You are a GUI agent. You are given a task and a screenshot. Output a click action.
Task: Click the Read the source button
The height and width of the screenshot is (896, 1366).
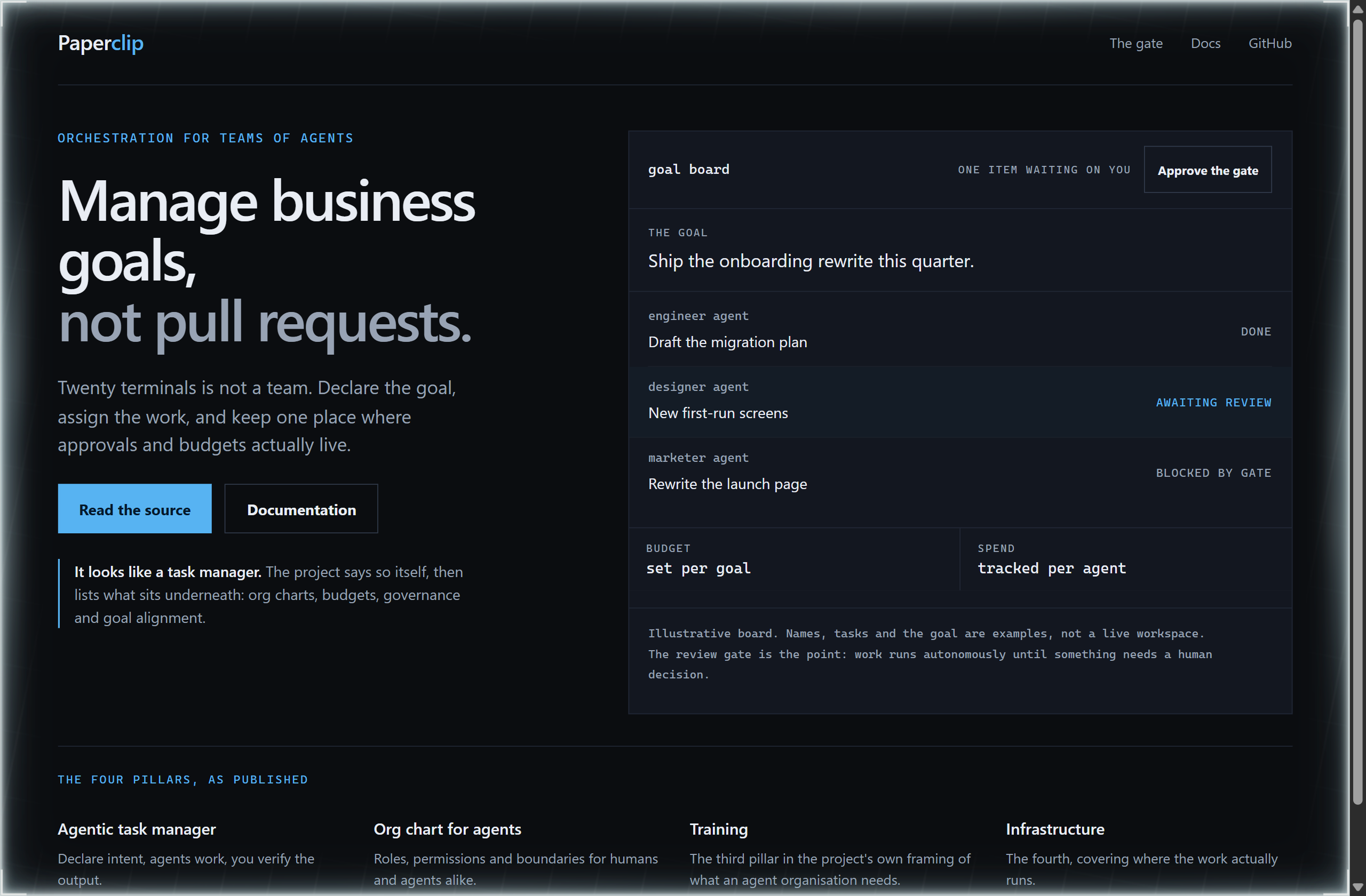pyautogui.click(x=135, y=509)
